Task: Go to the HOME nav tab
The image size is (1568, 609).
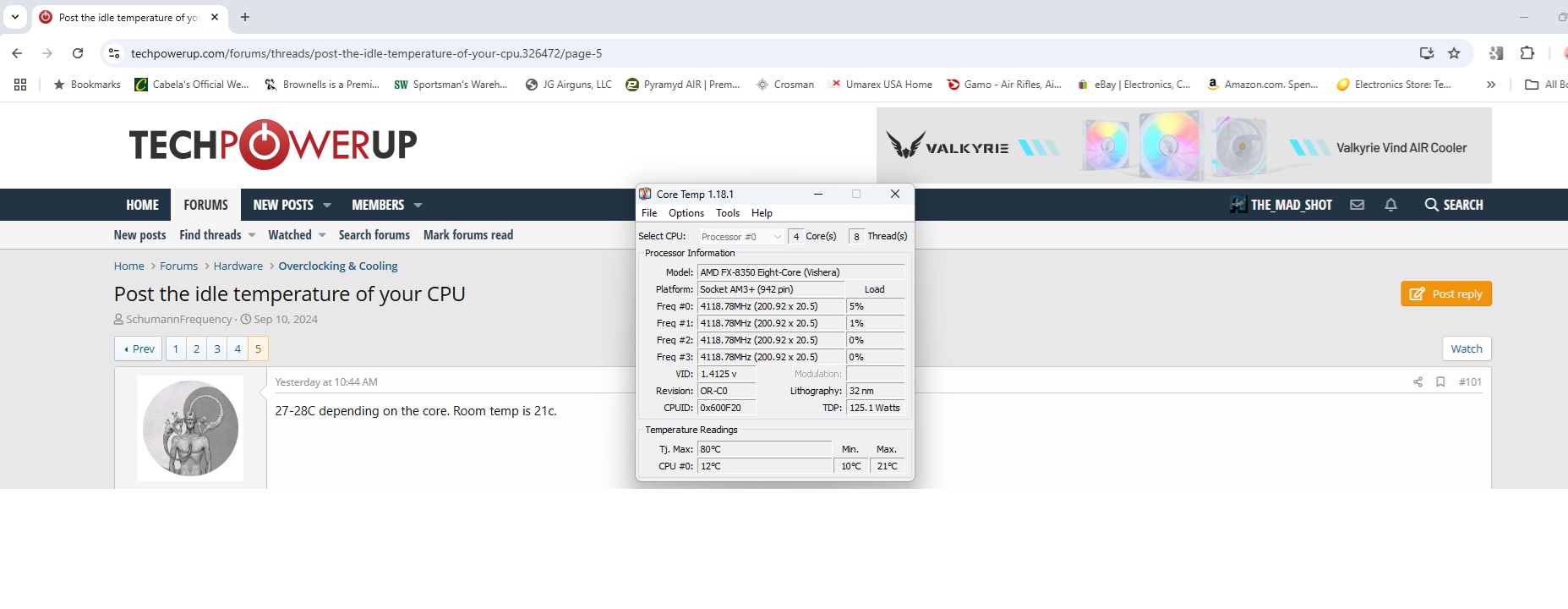Action: click(142, 205)
